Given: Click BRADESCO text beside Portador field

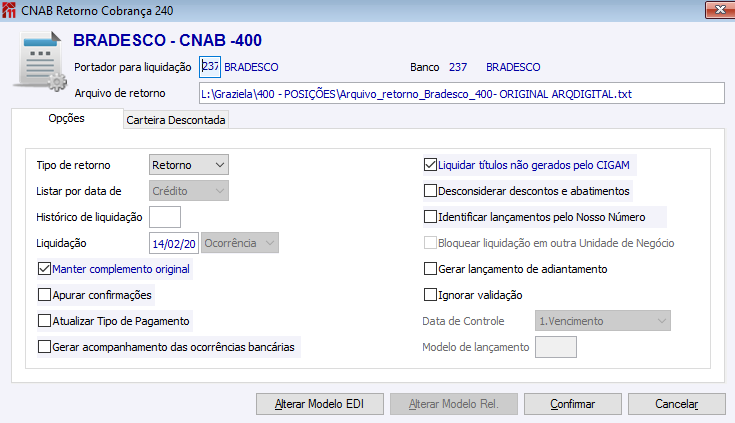Looking at the screenshot, I should (251, 67).
